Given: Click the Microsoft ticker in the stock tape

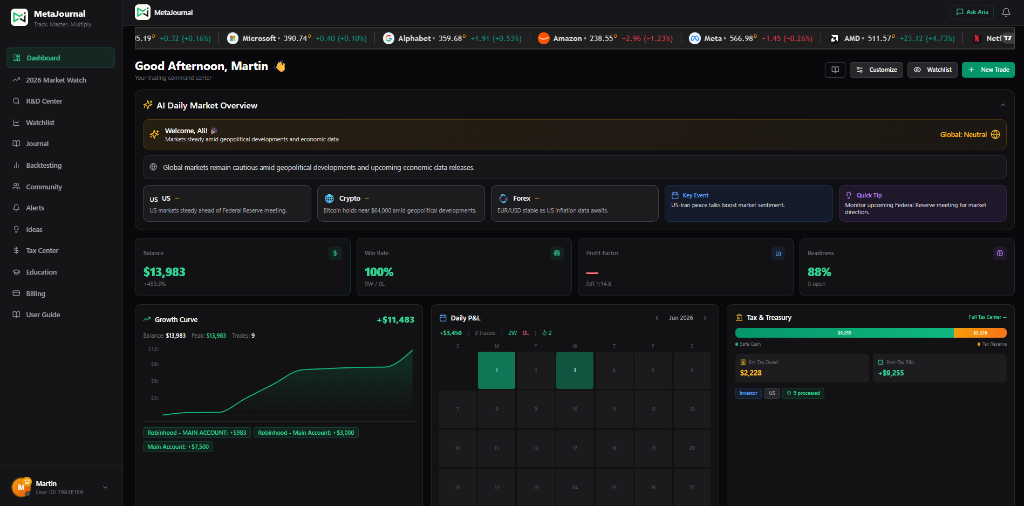Looking at the screenshot, I should click(x=296, y=39).
